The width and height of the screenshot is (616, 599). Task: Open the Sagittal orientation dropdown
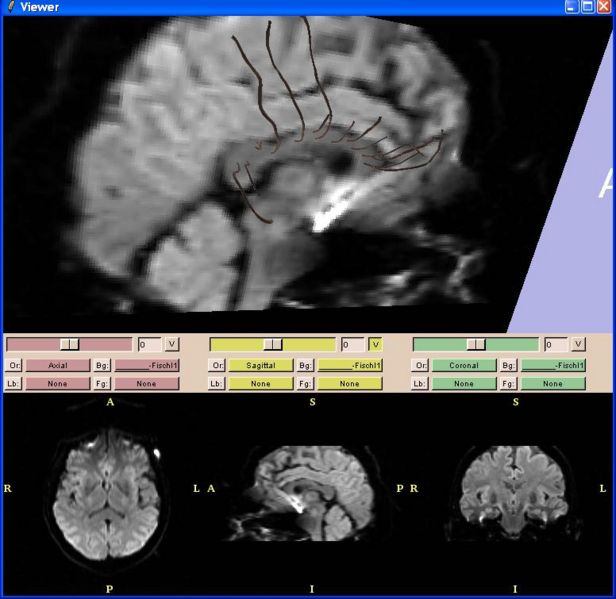pyautogui.click(x=260, y=366)
